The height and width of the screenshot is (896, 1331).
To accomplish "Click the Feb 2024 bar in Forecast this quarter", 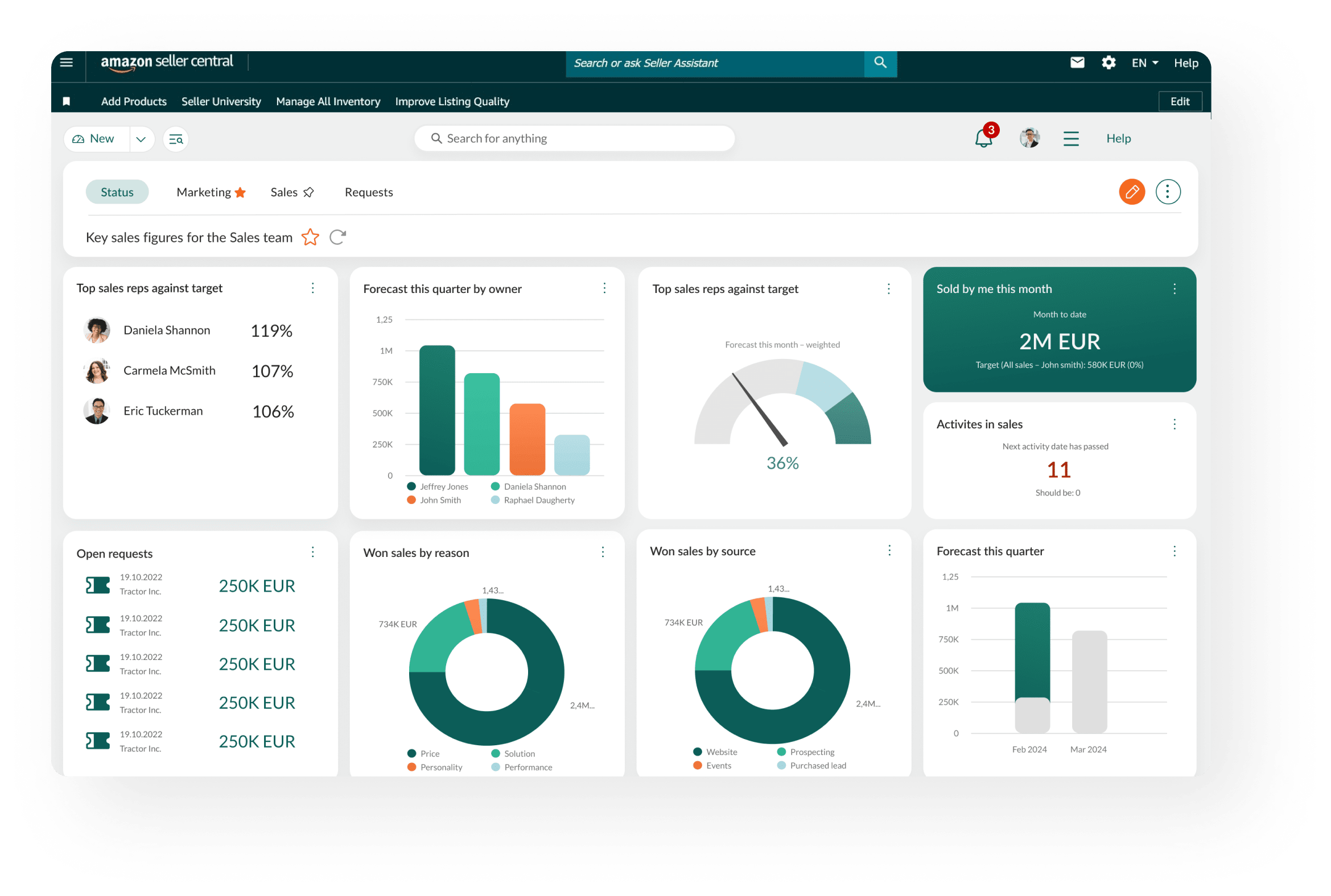I will pos(1032,667).
